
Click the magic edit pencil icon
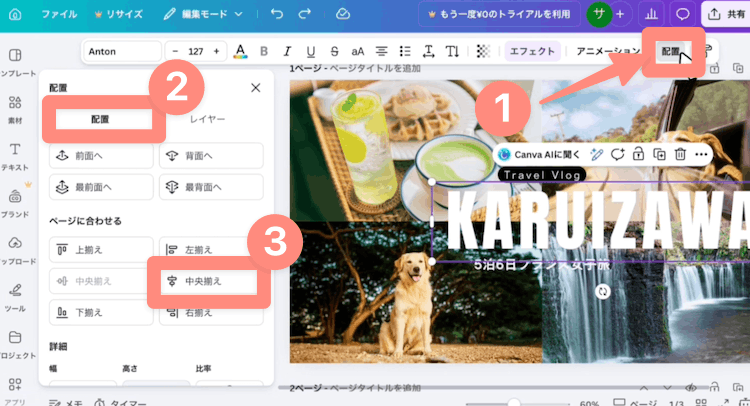tap(596, 154)
